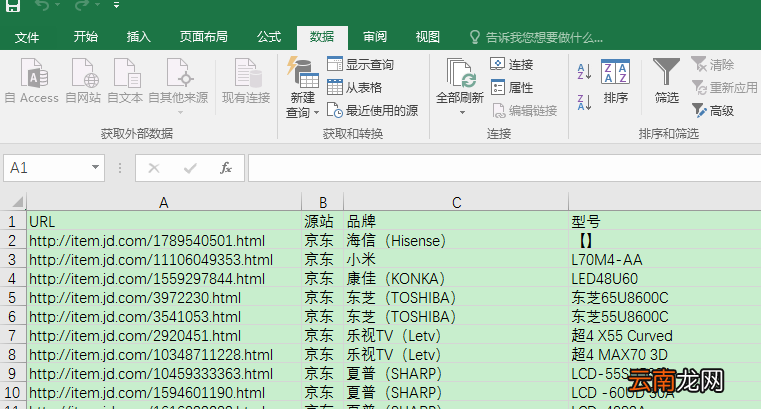Select column A header

(x=164, y=202)
